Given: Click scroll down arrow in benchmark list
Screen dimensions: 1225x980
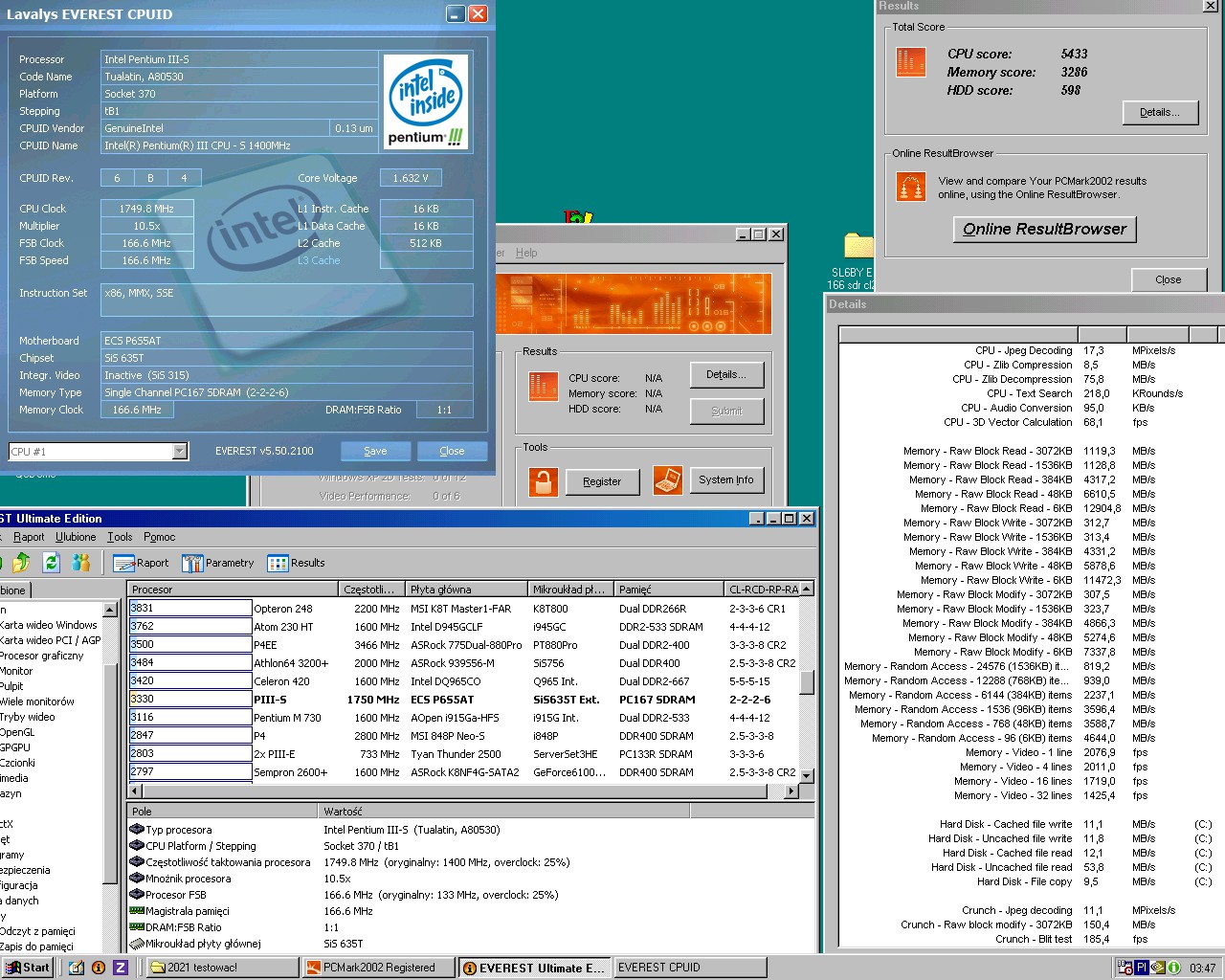Looking at the screenshot, I should pyautogui.click(x=807, y=775).
